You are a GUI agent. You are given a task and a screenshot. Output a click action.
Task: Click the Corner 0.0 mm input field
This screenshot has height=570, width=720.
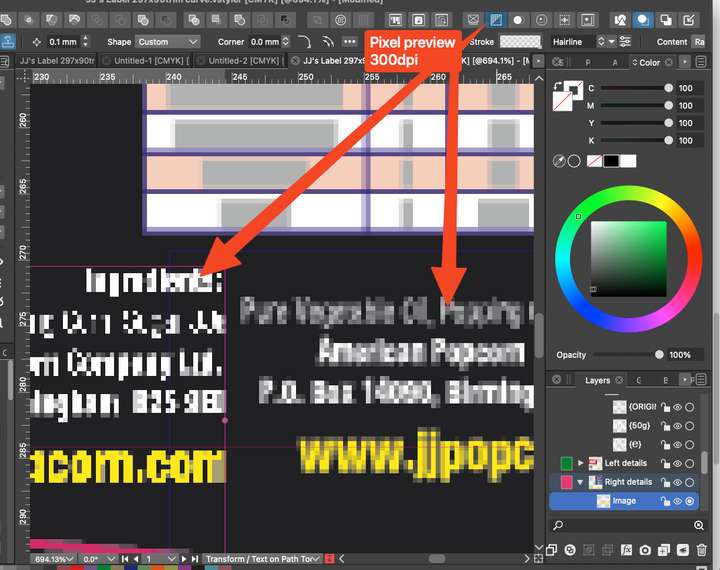pos(265,42)
